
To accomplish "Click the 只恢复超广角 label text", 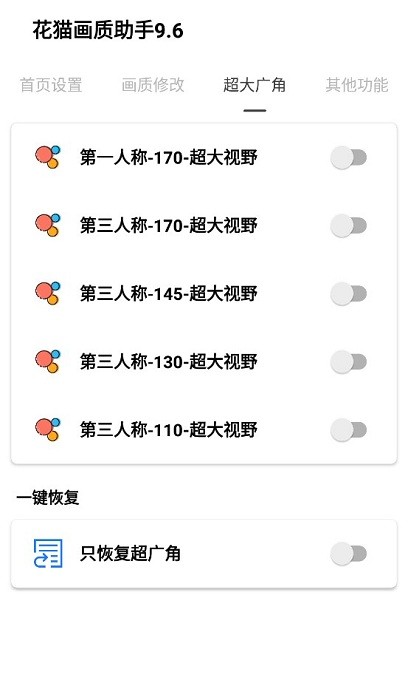I will coord(130,554).
